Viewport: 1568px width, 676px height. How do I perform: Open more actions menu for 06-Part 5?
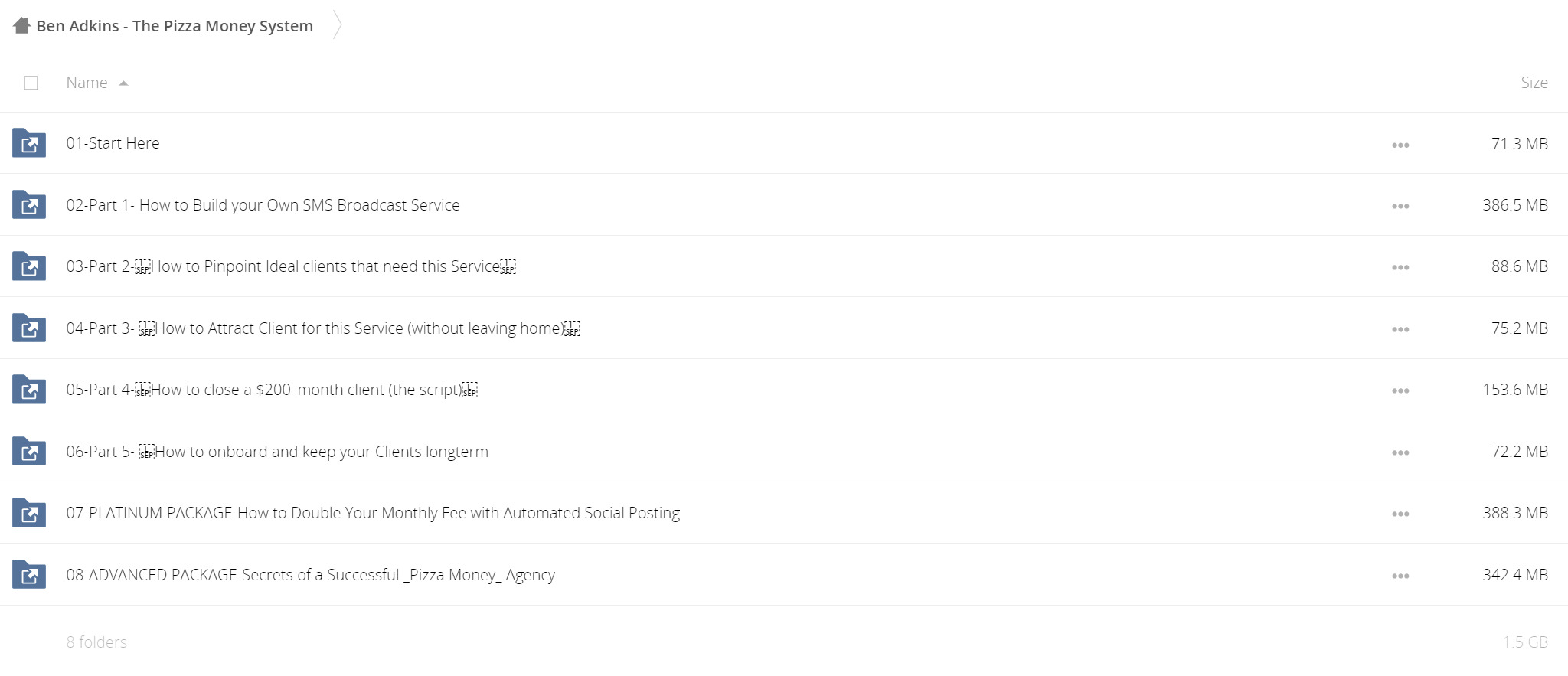pyautogui.click(x=1400, y=452)
